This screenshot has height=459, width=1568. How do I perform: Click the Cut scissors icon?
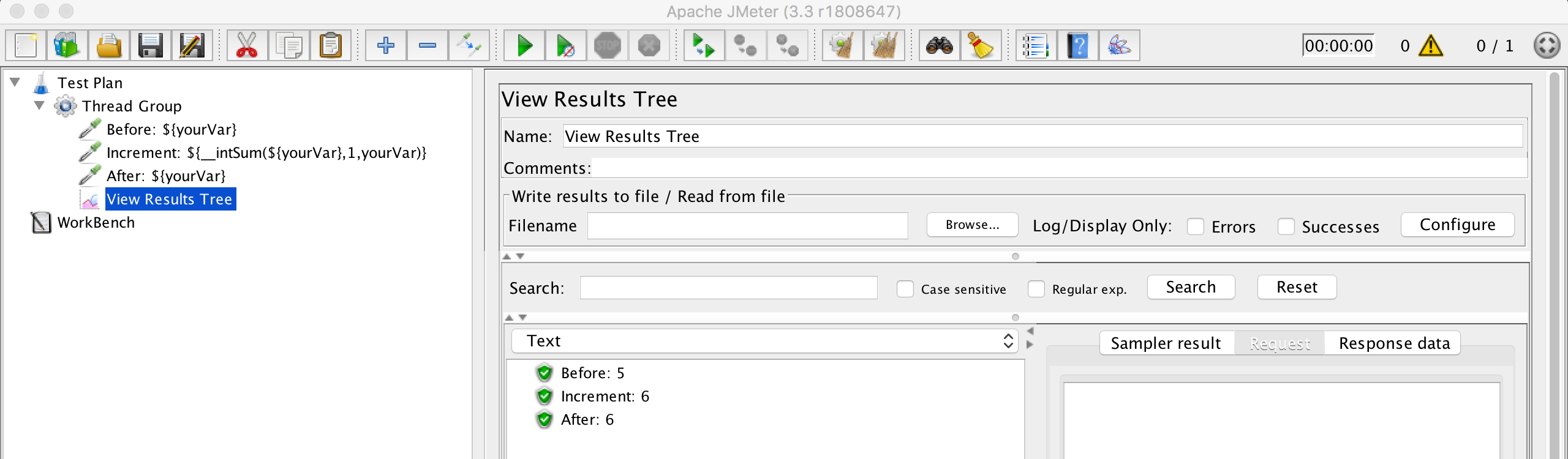(247, 46)
